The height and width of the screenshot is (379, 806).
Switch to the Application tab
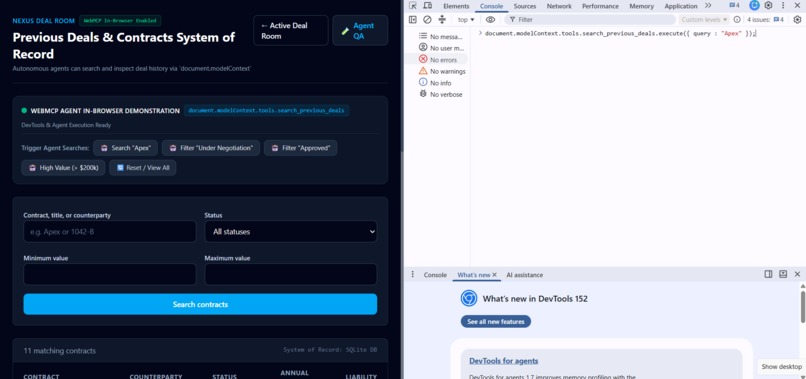coord(681,6)
